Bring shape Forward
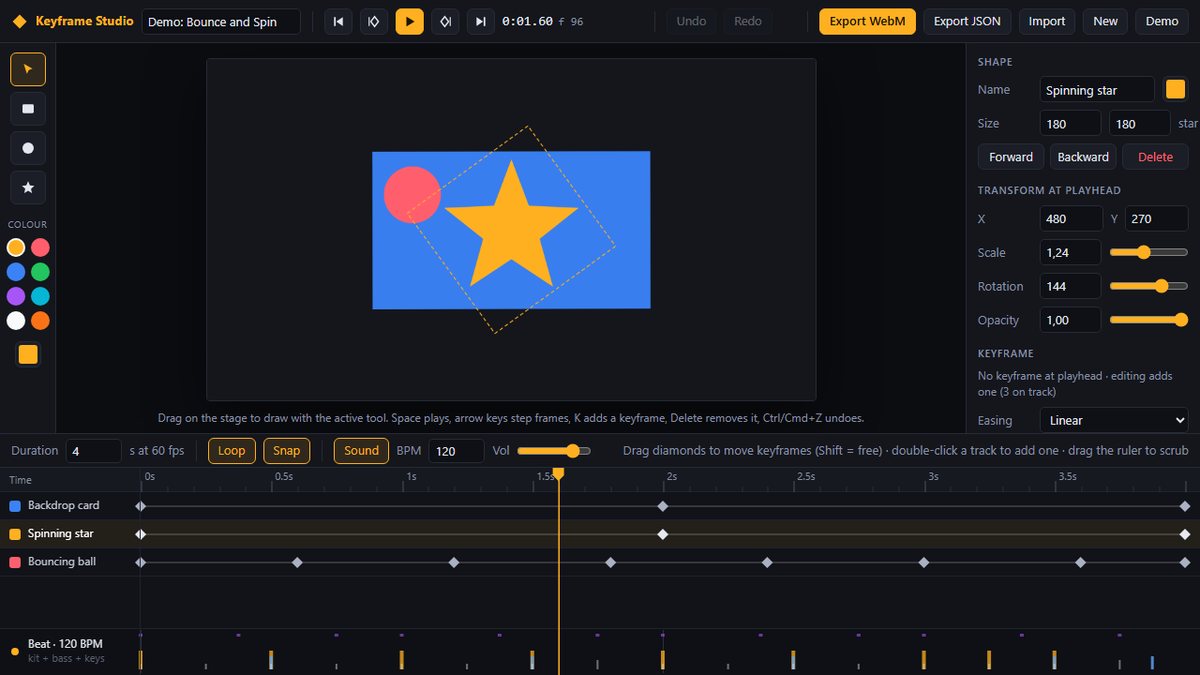Viewport: 1200px width, 675px height. (x=1011, y=157)
